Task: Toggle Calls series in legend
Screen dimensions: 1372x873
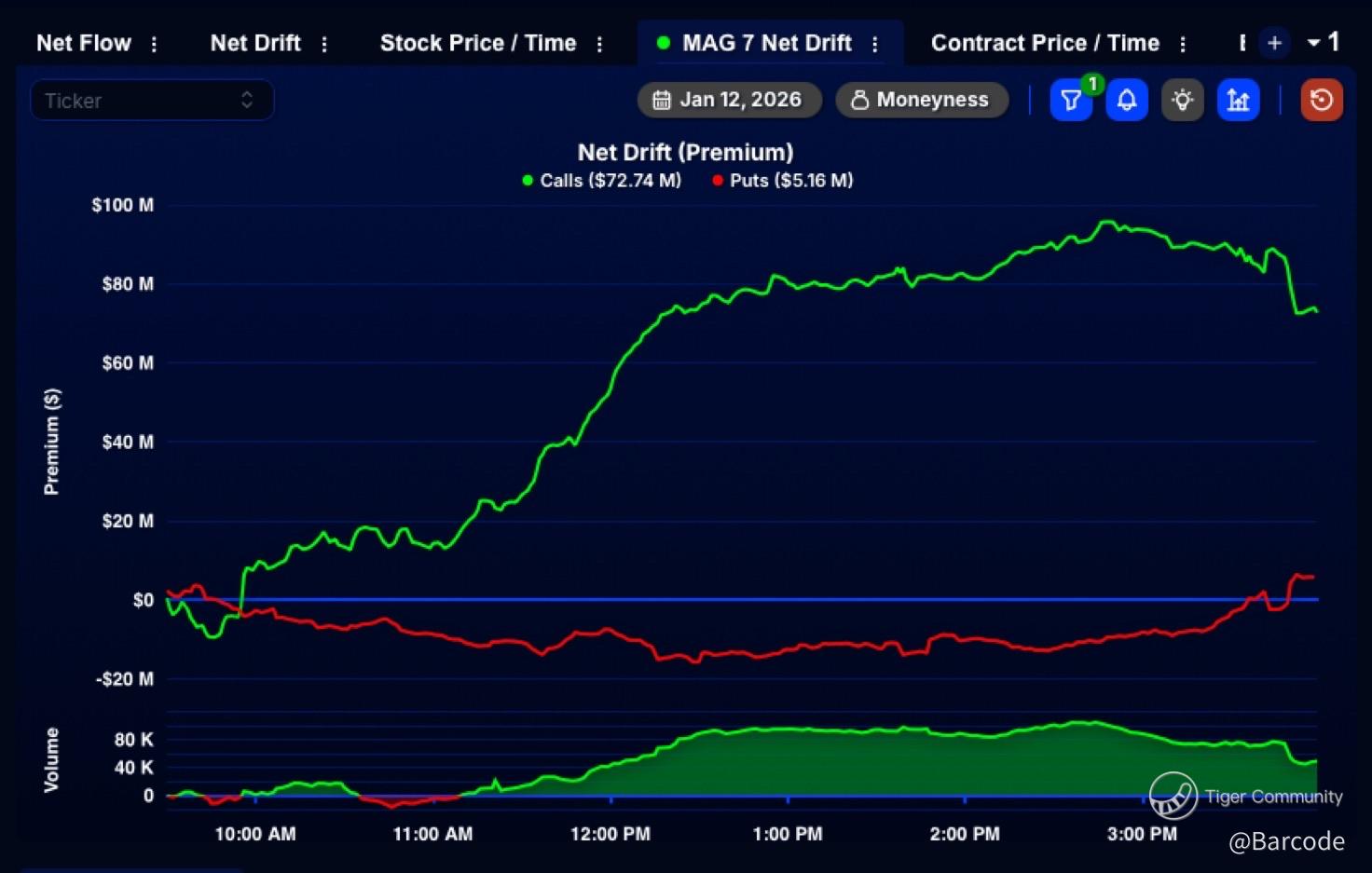Action: (602, 180)
